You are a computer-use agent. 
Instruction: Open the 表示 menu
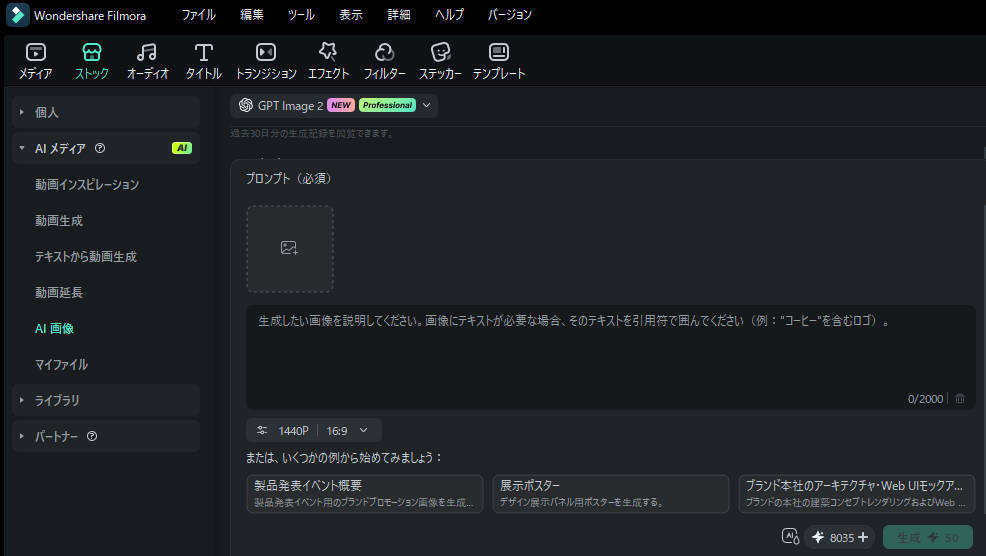coord(350,14)
